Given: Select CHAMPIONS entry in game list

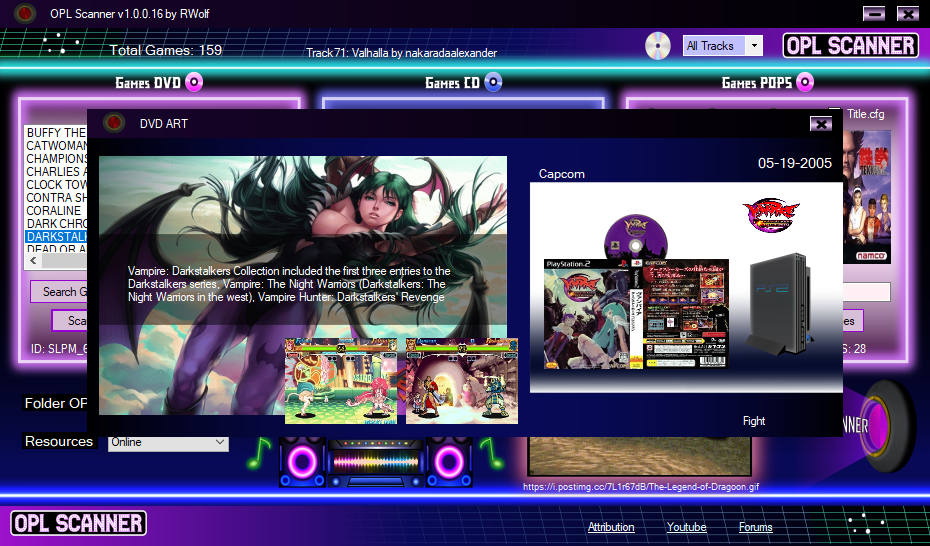Looking at the screenshot, I should [x=56, y=158].
